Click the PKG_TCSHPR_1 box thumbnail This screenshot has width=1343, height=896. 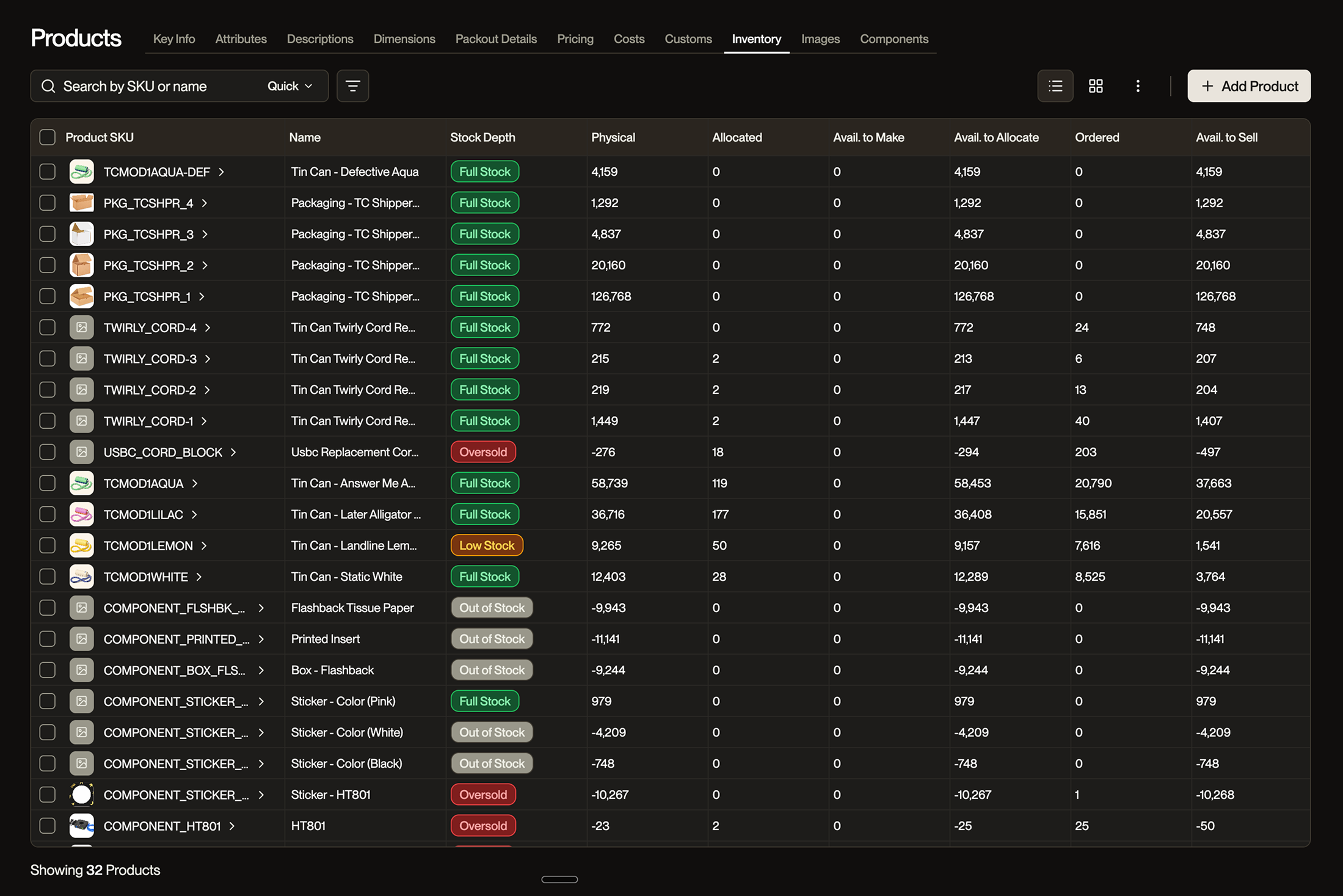81,296
